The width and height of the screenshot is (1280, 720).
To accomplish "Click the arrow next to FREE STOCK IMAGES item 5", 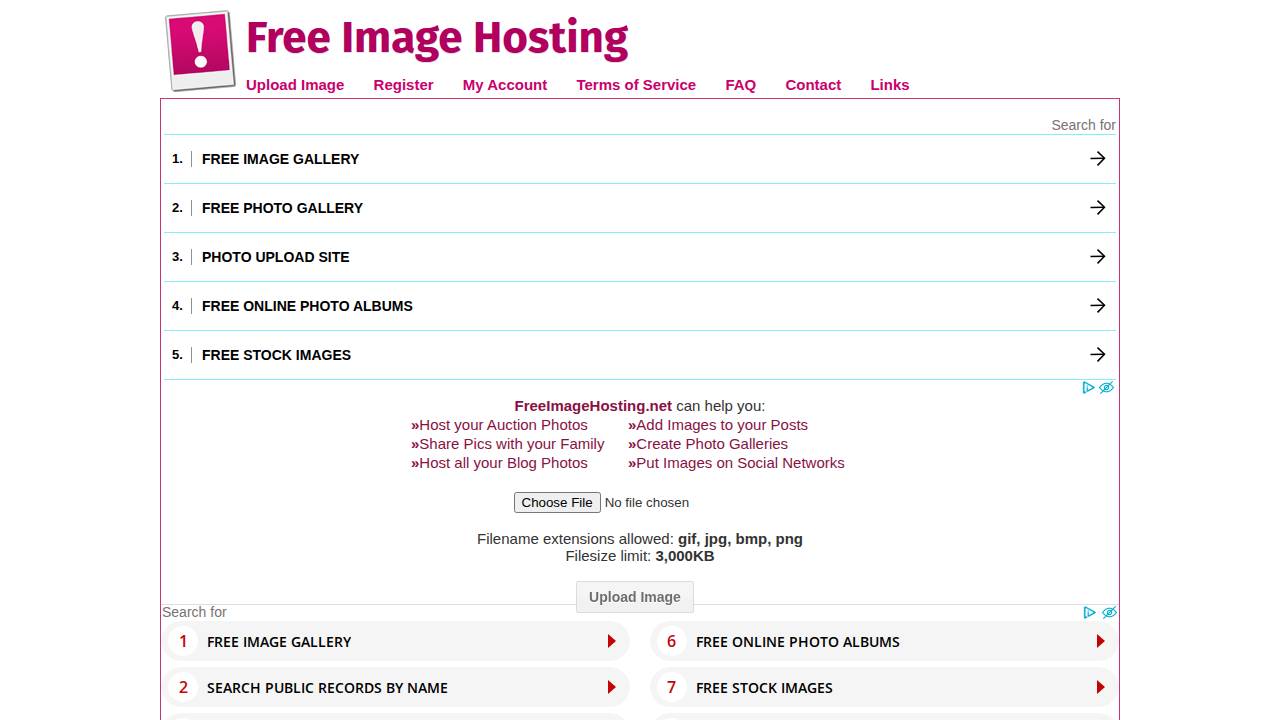I will [x=1097, y=354].
